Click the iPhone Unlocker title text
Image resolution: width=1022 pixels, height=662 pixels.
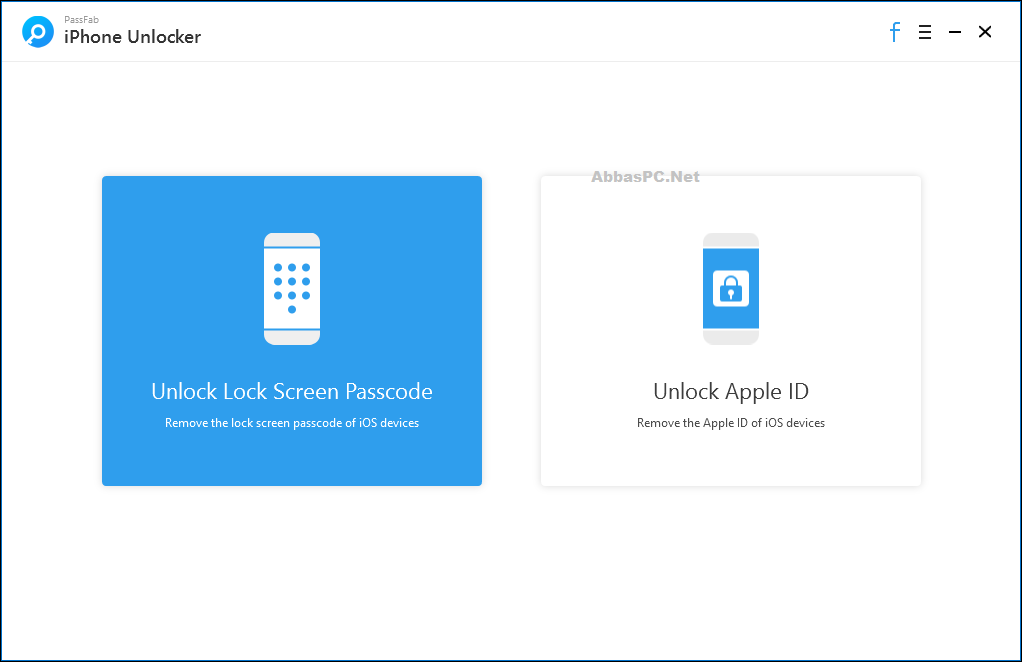tap(132, 37)
